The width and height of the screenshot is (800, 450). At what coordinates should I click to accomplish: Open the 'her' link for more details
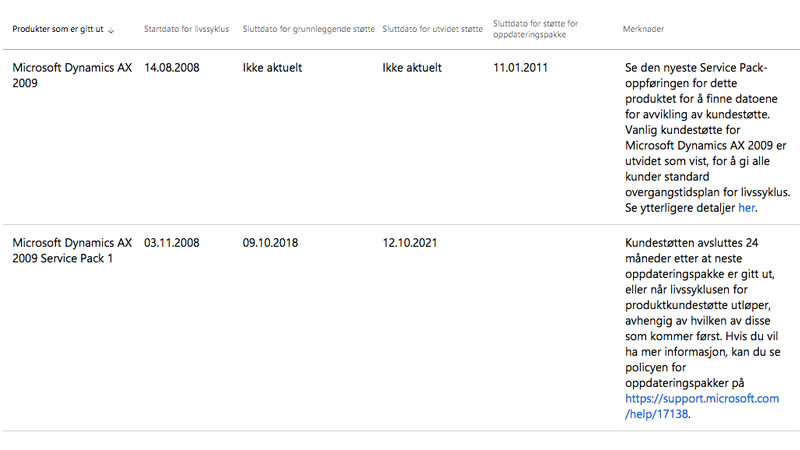746,208
